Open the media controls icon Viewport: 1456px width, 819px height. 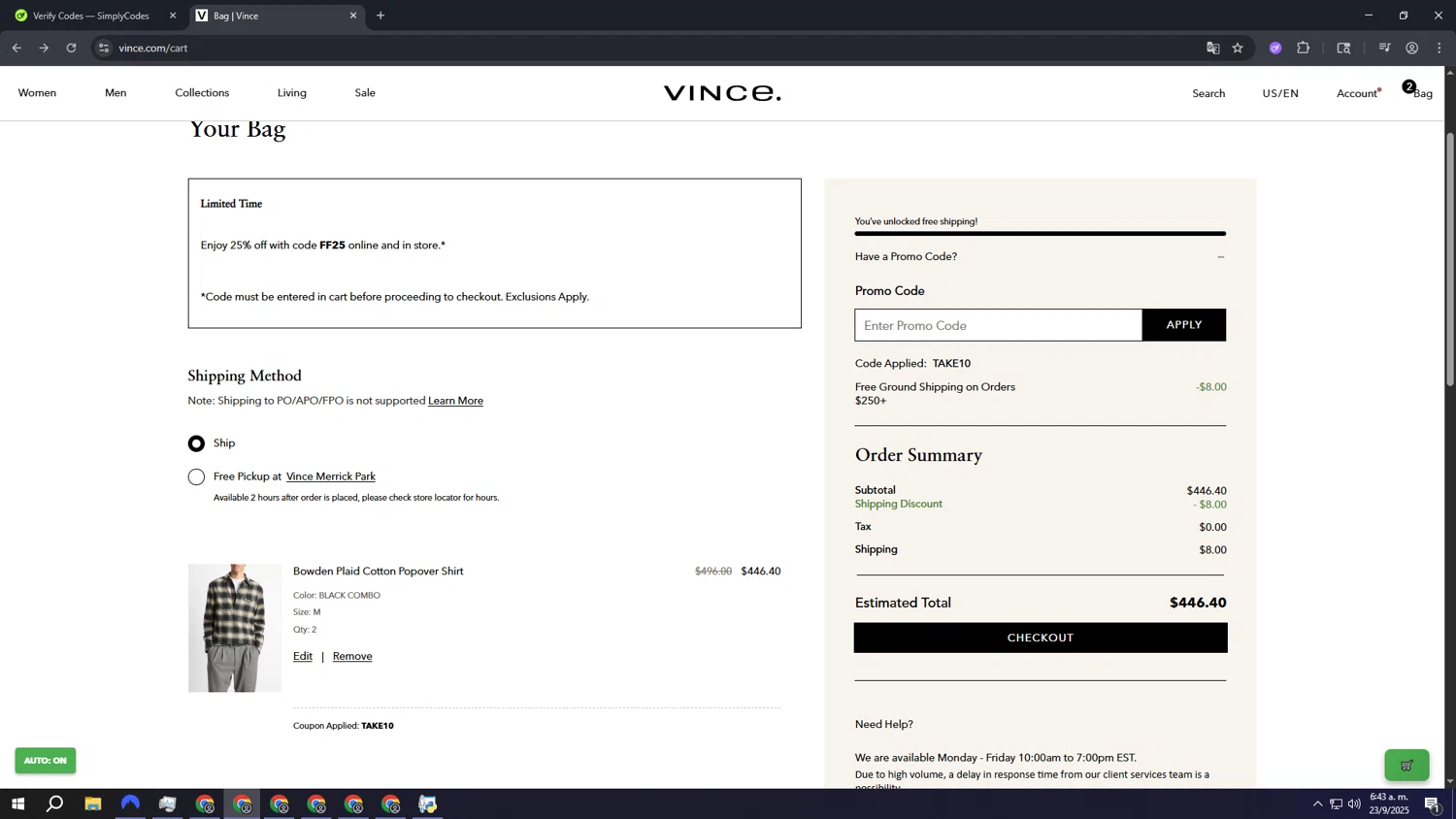pos(1385,48)
